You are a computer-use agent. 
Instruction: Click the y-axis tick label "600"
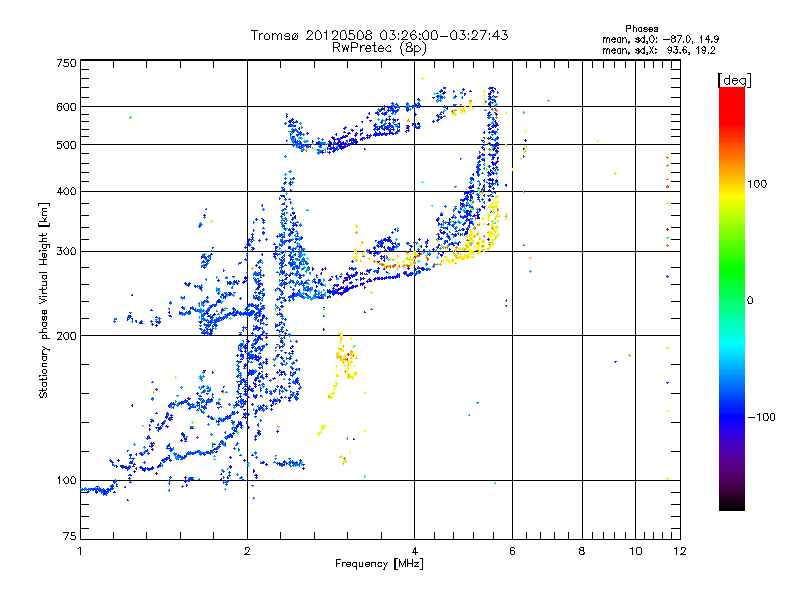click(x=66, y=107)
